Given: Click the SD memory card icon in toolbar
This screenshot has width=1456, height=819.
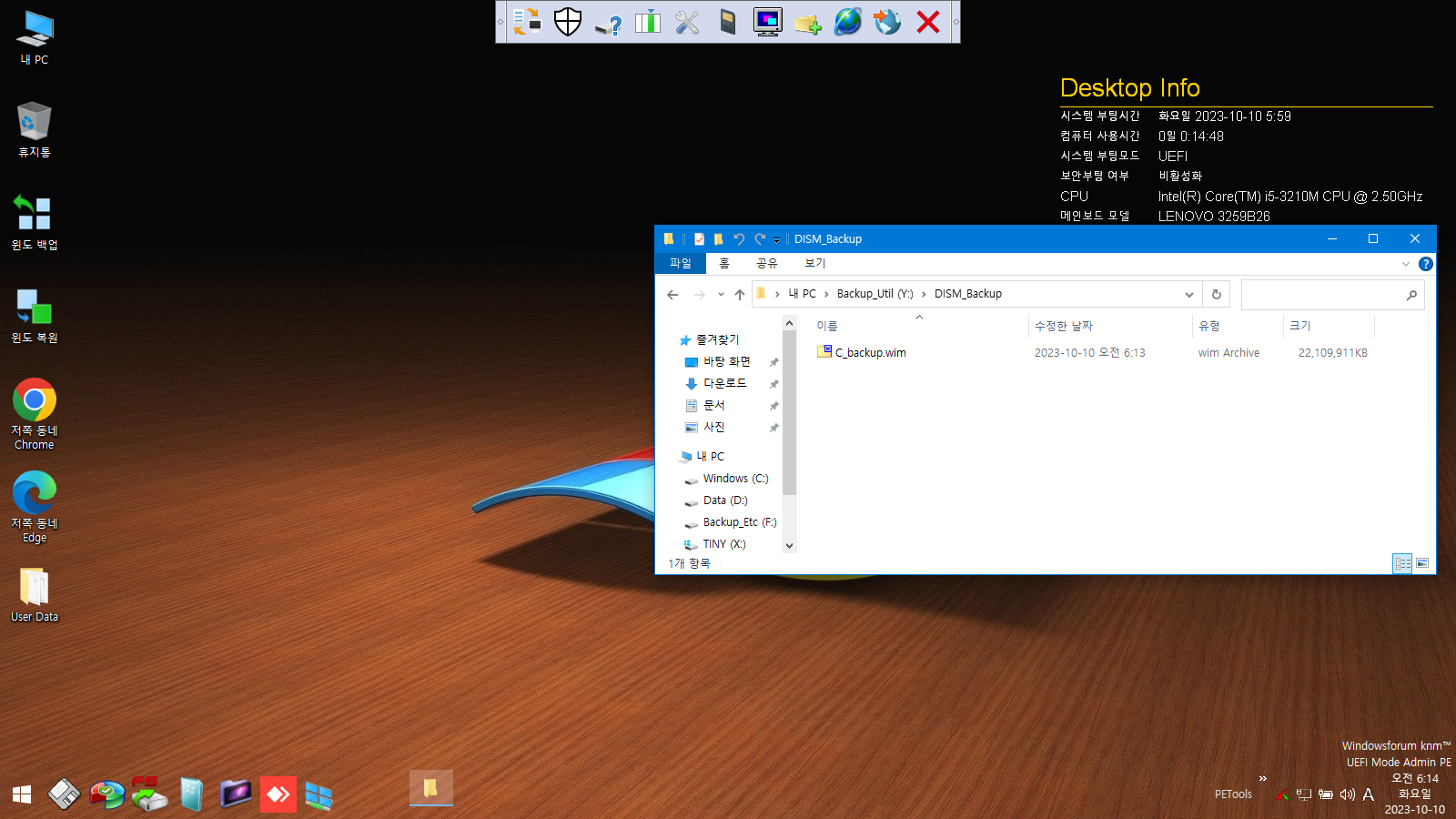Looking at the screenshot, I should click(x=728, y=21).
